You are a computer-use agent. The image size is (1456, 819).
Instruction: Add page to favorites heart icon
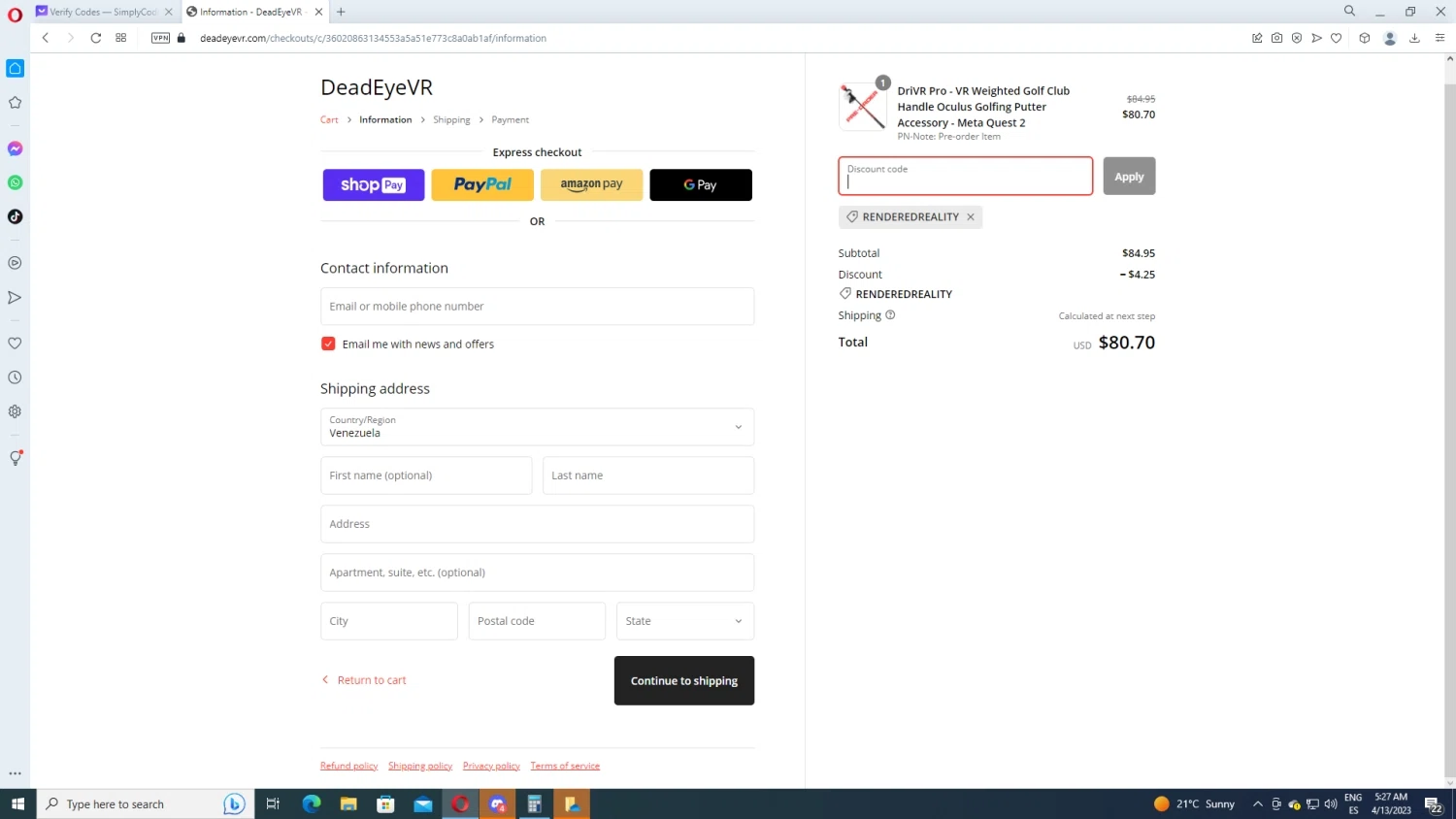(x=1336, y=38)
